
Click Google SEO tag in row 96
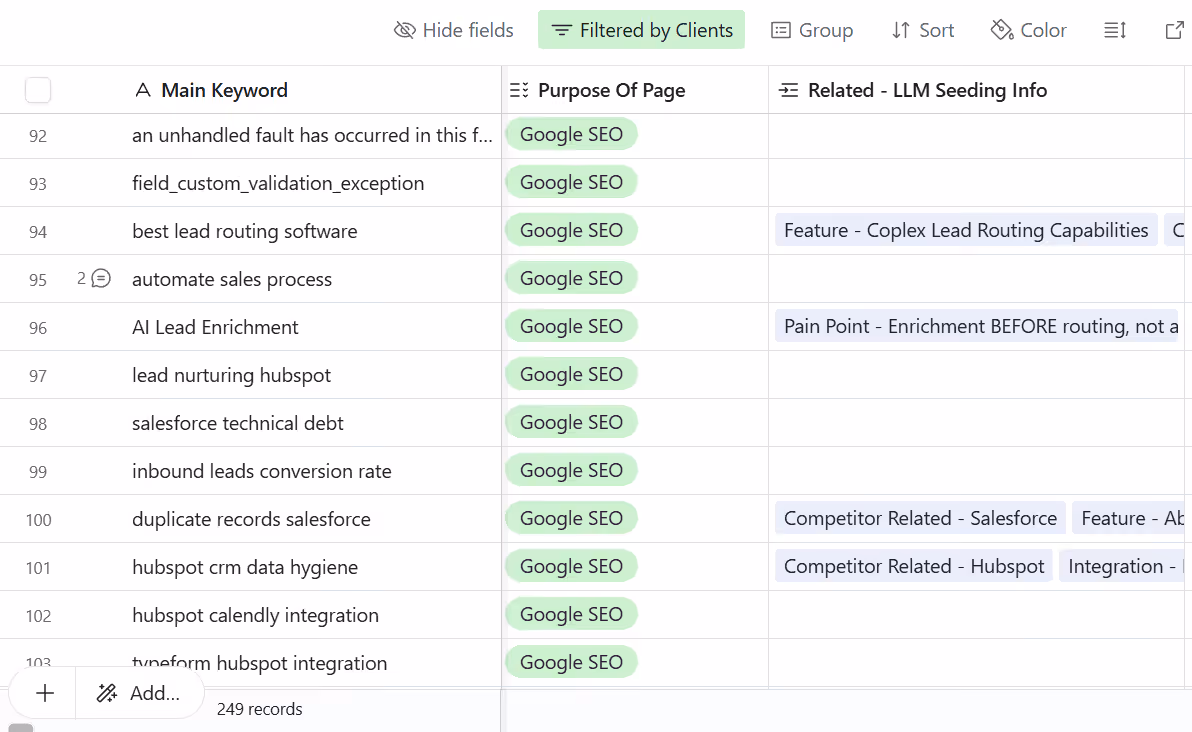point(572,326)
